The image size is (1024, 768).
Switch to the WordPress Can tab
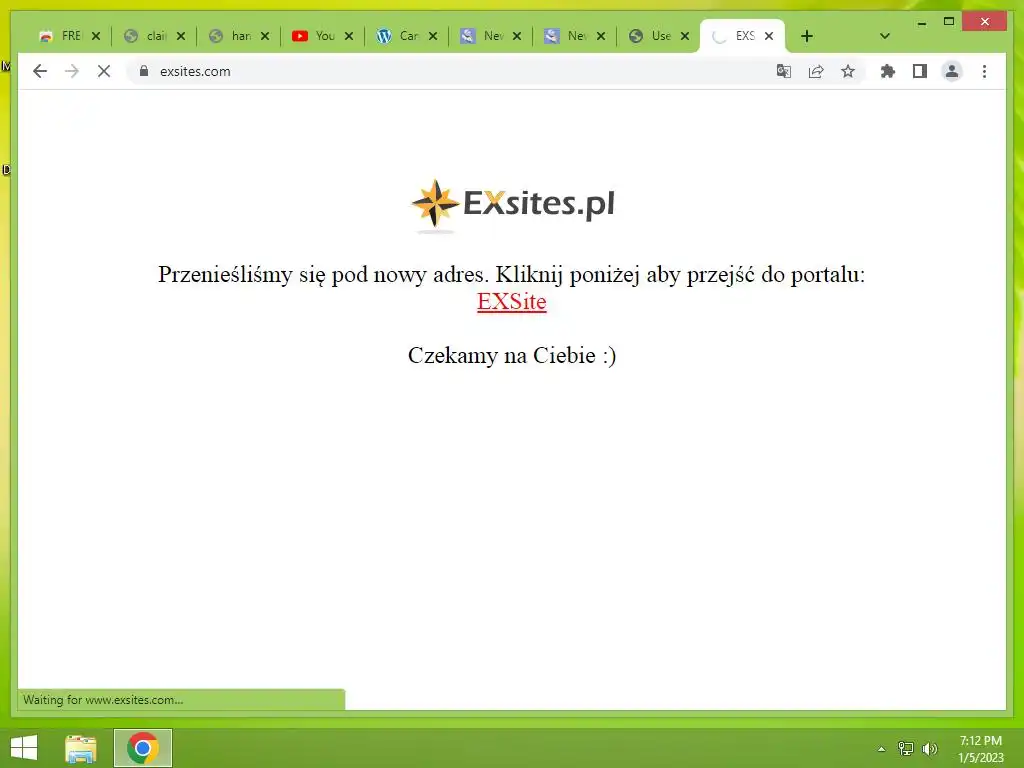pos(400,36)
